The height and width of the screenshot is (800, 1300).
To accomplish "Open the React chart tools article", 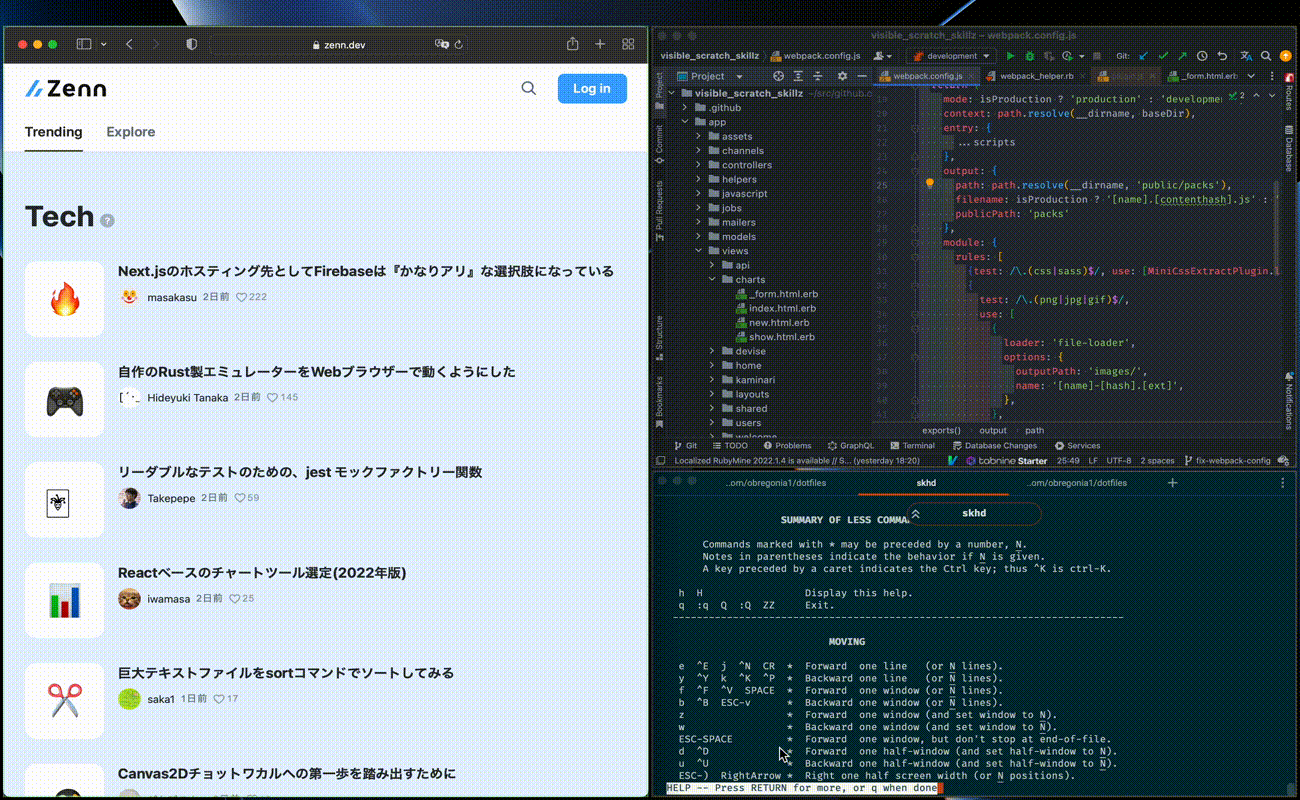I will tap(262, 573).
